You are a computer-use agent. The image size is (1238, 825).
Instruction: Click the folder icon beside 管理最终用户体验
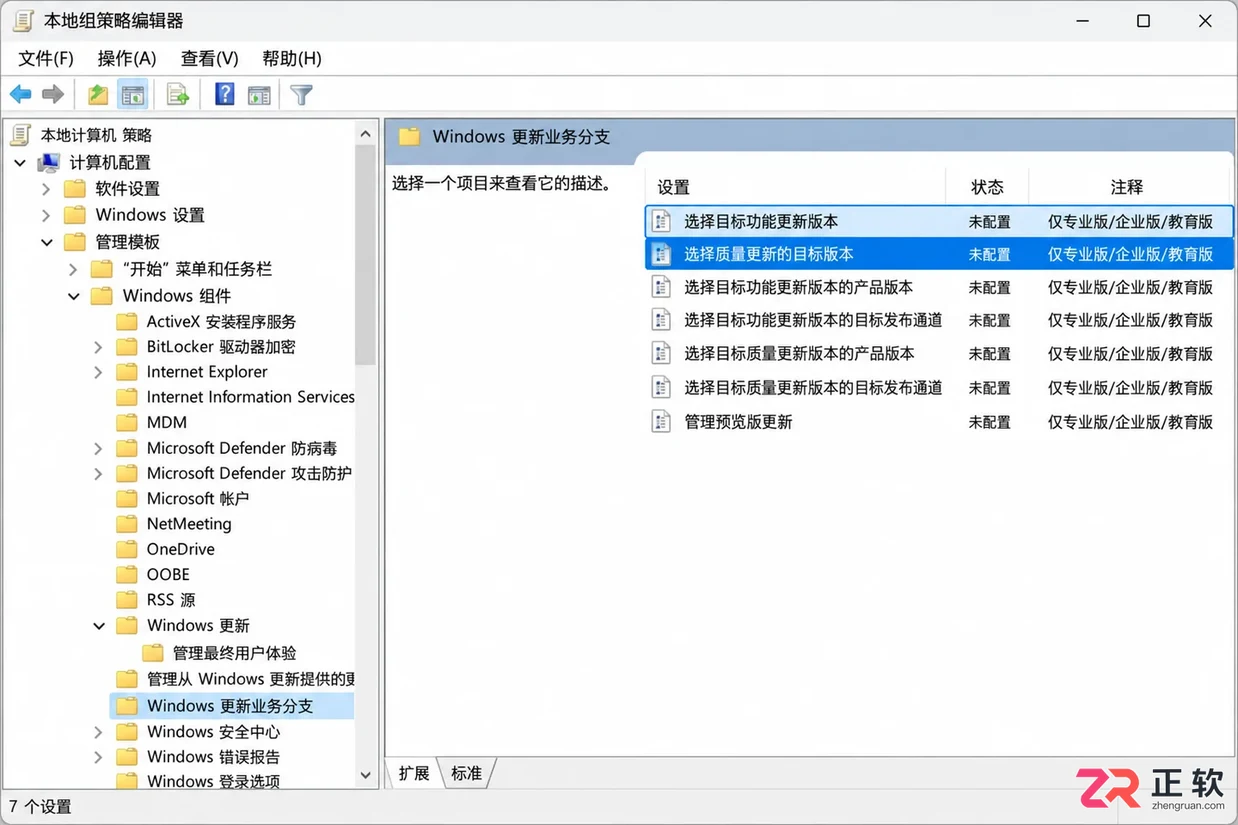(x=152, y=653)
